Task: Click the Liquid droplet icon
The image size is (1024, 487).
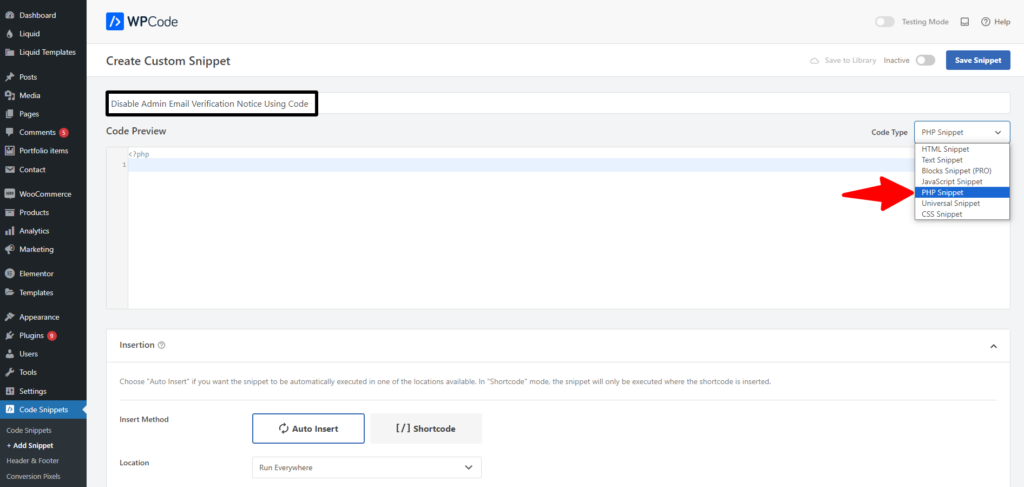Action: (x=10, y=33)
